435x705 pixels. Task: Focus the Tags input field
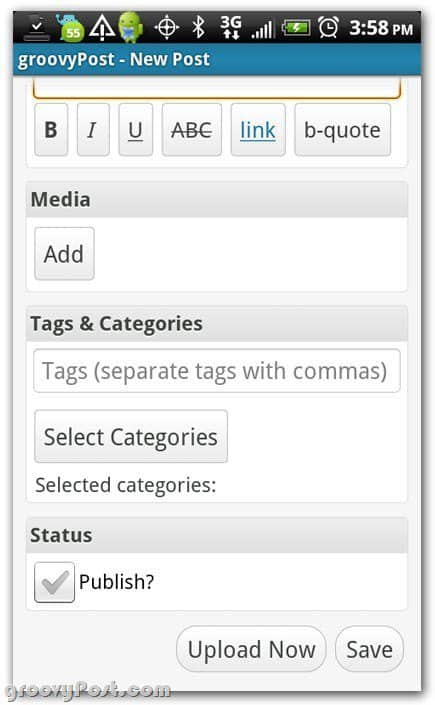coord(216,371)
